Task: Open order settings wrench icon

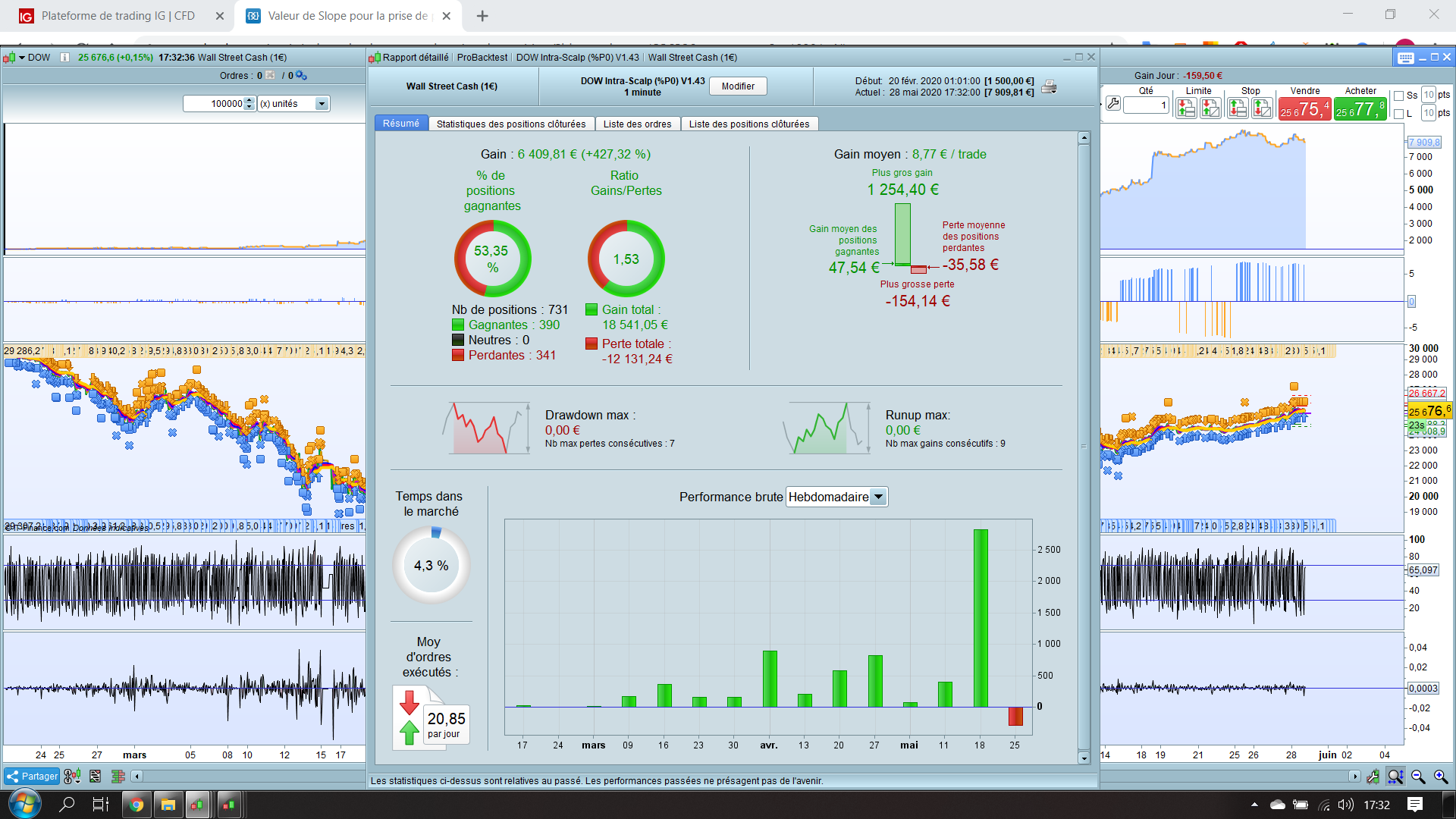Action: coord(1112,103)
